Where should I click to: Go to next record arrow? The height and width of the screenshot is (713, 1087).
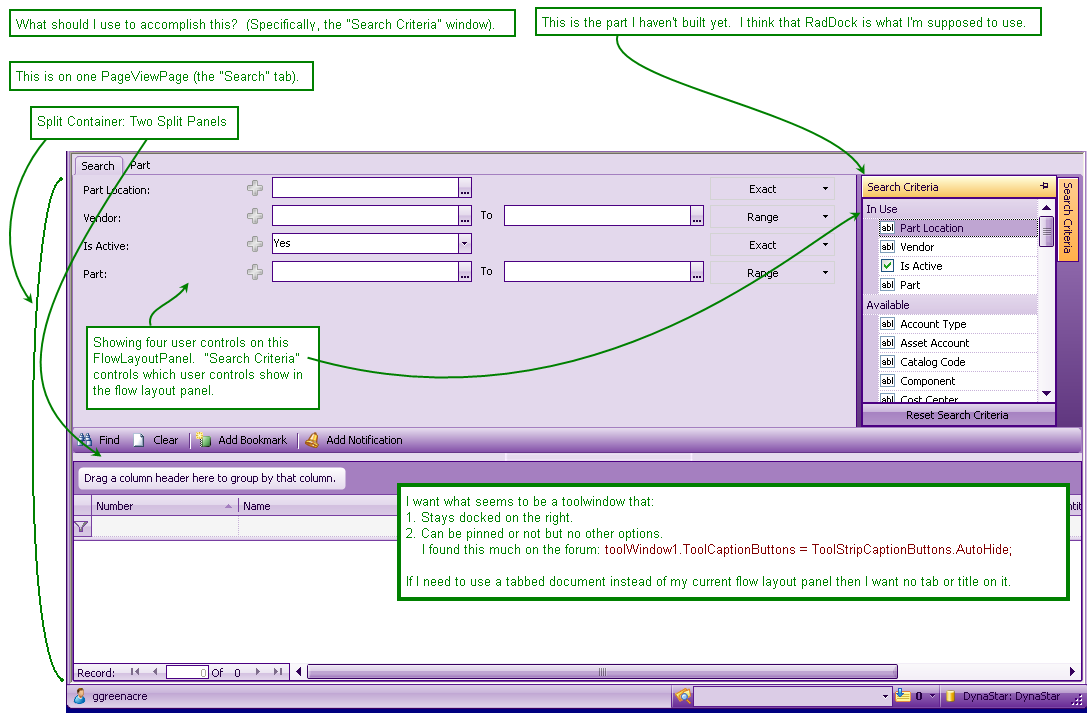pos(258,671)
